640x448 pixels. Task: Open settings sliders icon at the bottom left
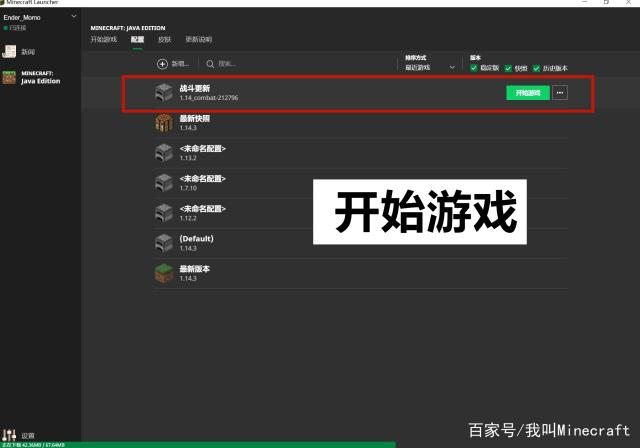tap(9, 435)
